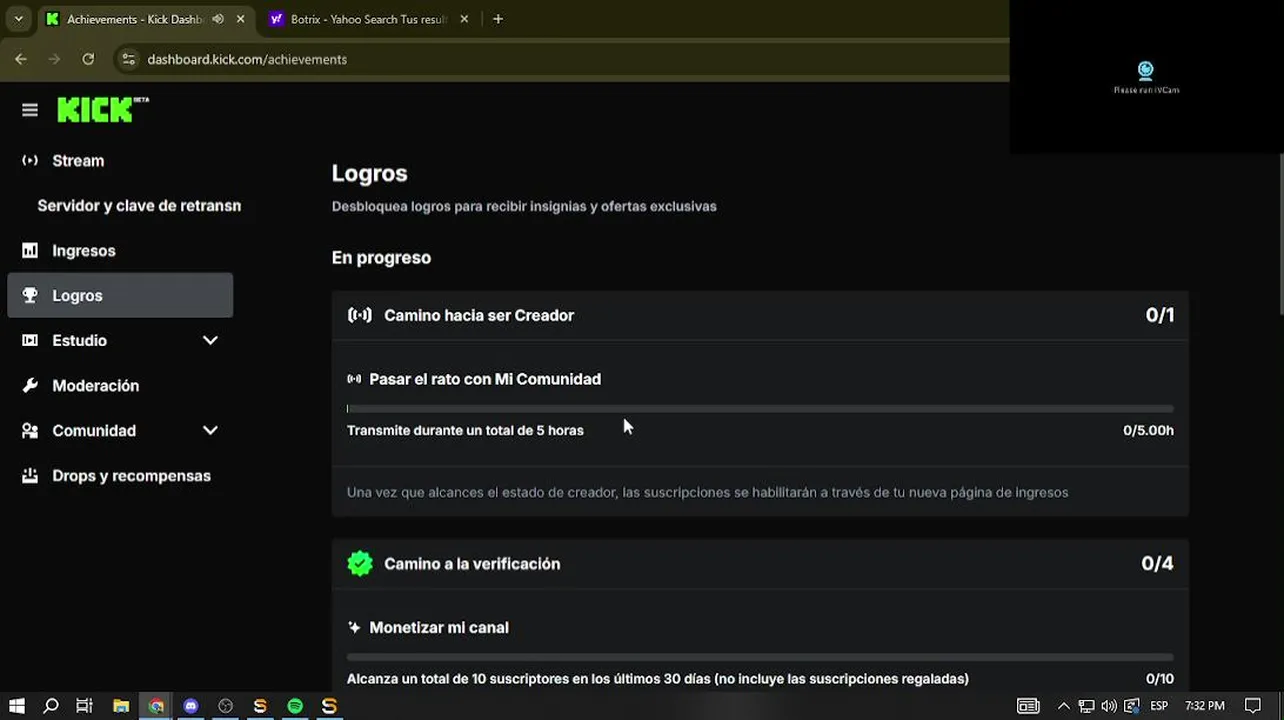Viewport: 1284px width, 720px height.
Task: Switch the ESP keyboard language indicator
Action: tap(1159, 706)
